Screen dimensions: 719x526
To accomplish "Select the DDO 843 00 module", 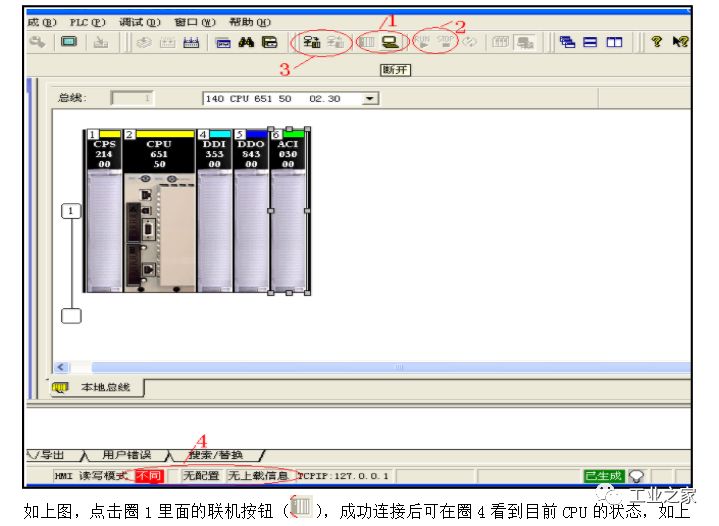I will 251,210.
